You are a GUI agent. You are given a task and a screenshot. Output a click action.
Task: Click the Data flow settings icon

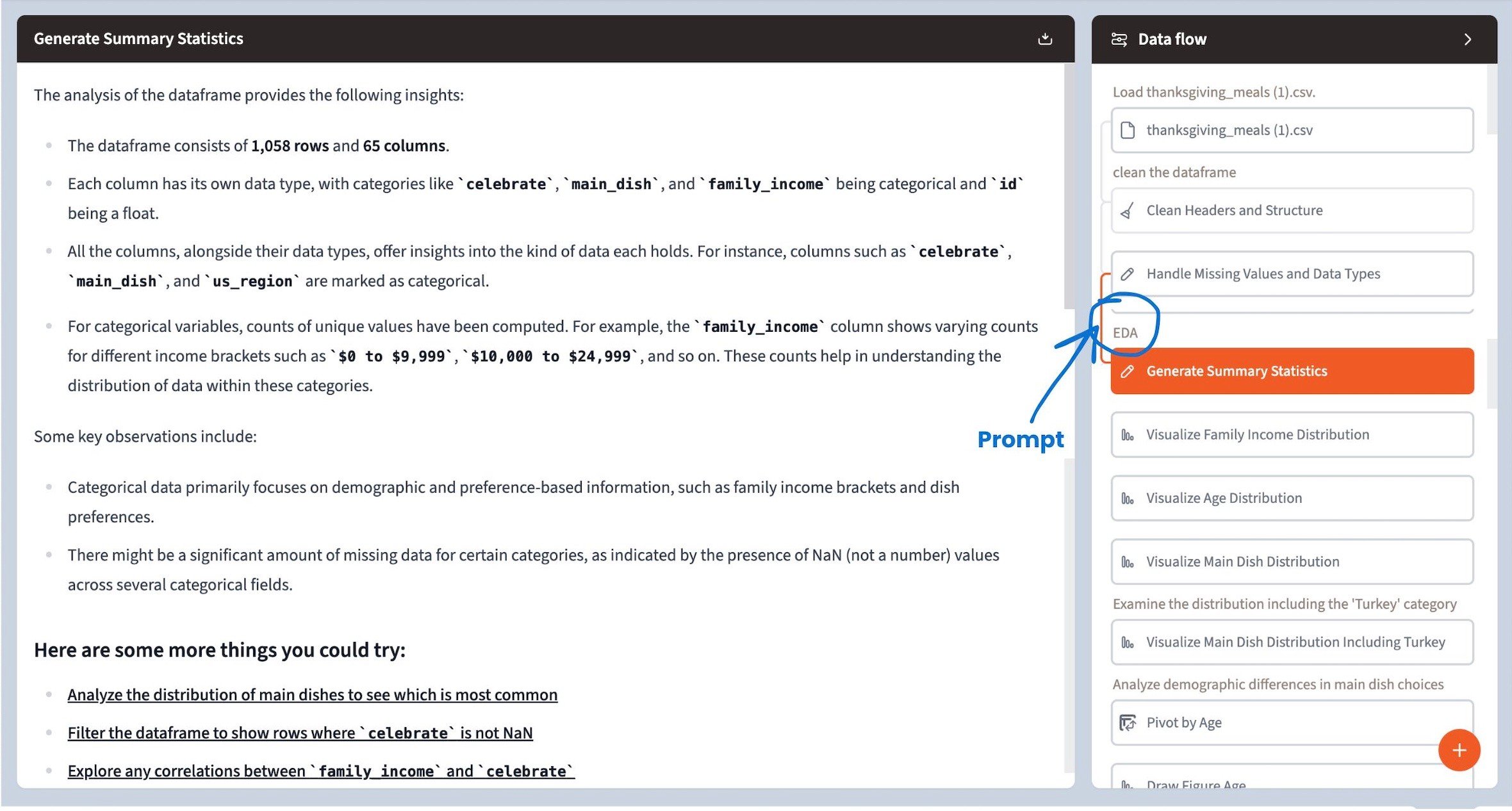[x=1119, y=40]
